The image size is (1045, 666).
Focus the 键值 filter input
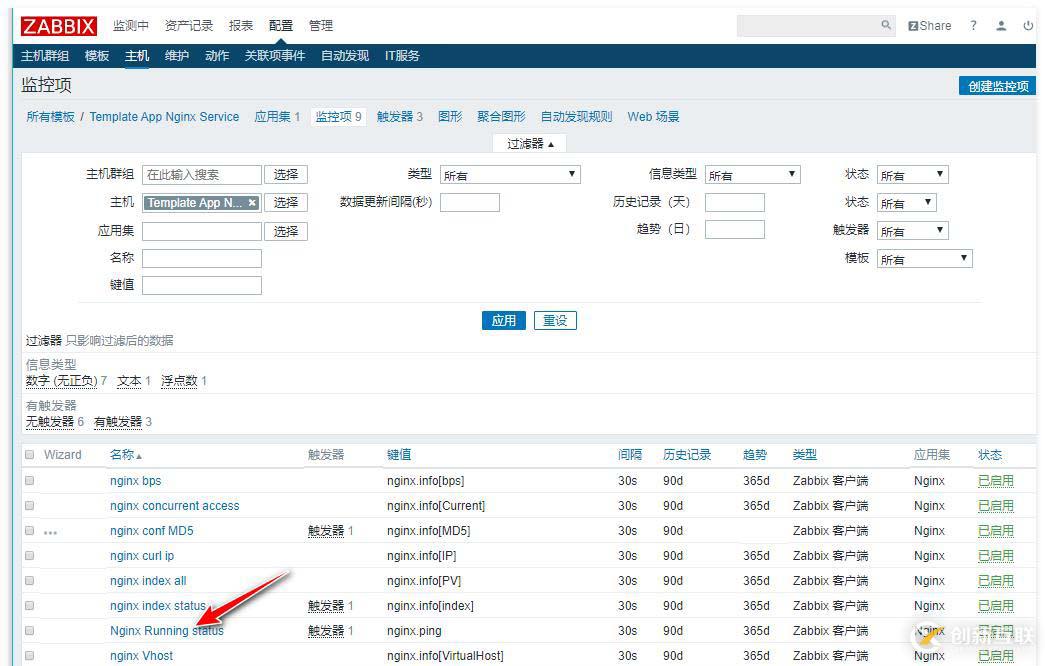click(202, 286)
